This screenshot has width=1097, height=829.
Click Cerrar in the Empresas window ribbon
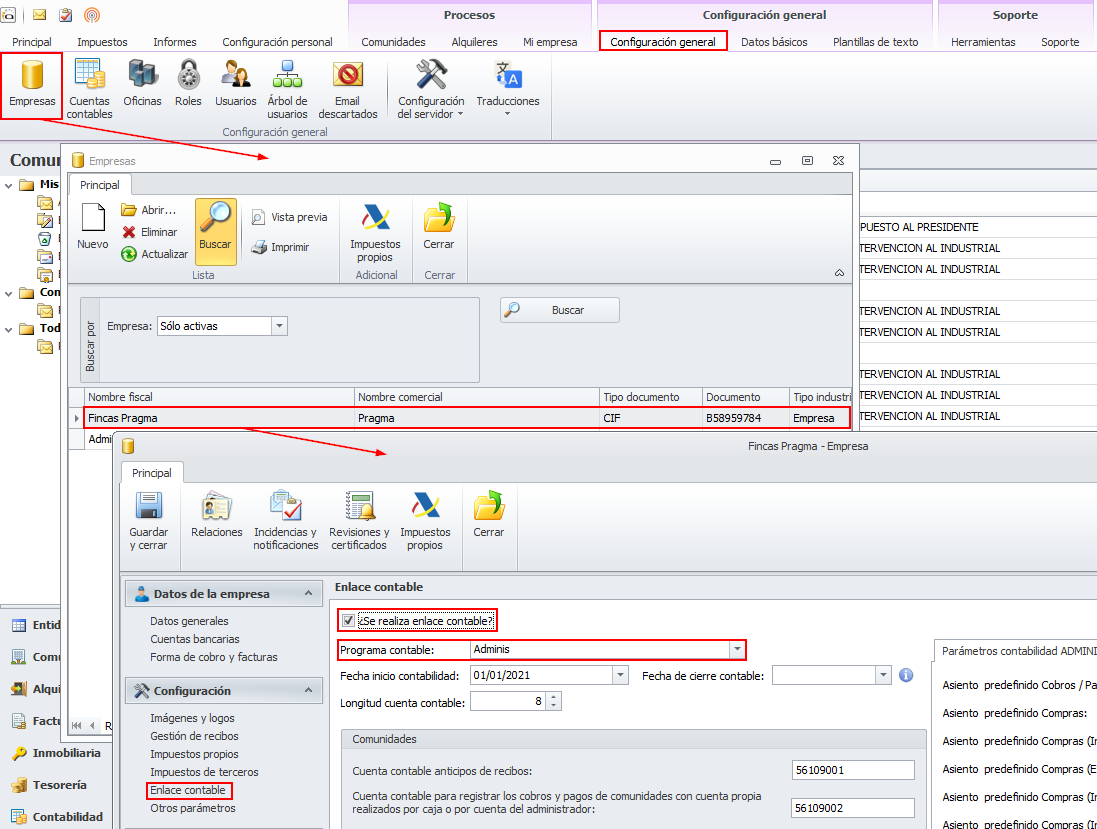tap(439, 226)
